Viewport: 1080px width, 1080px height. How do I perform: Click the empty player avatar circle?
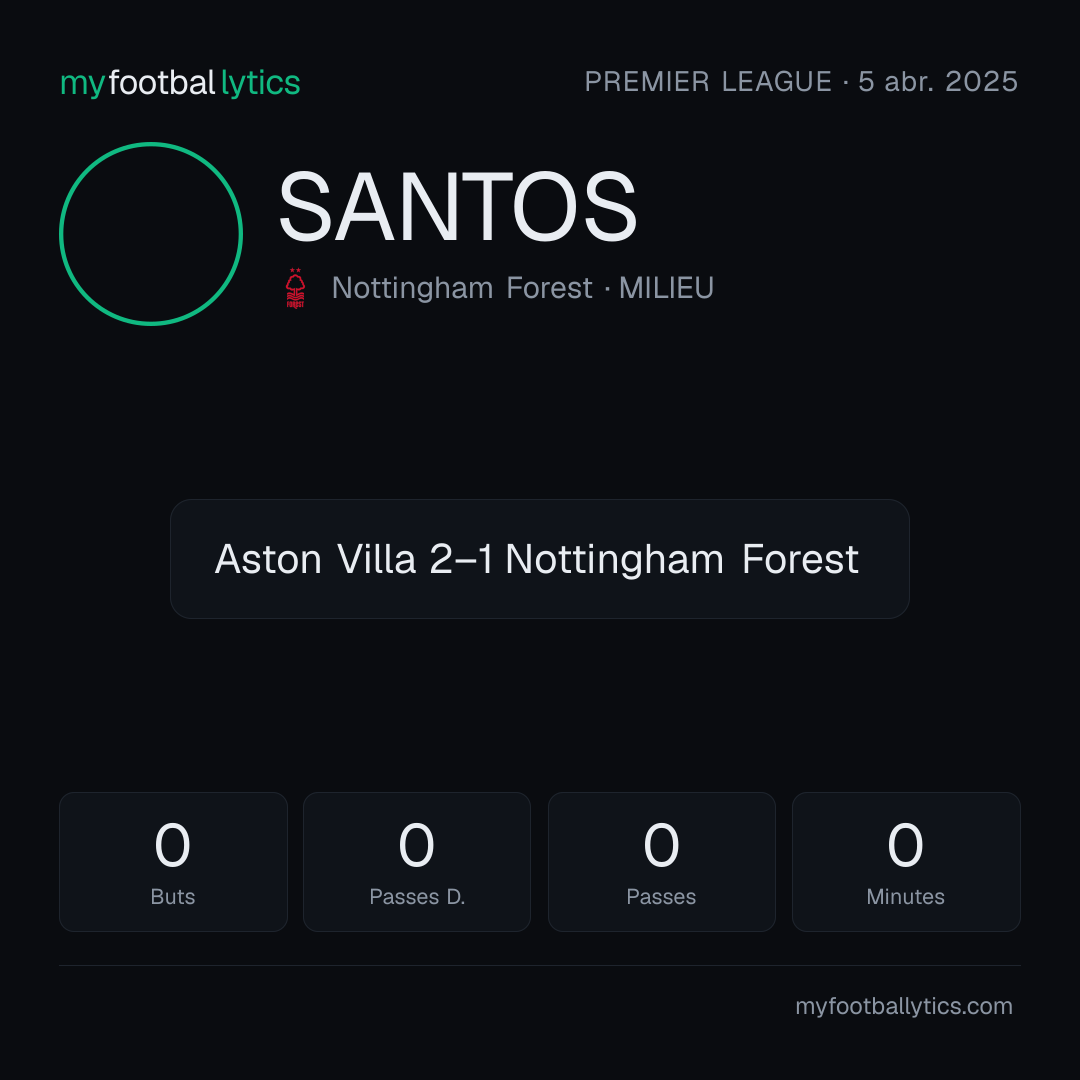tap(151, 234)
